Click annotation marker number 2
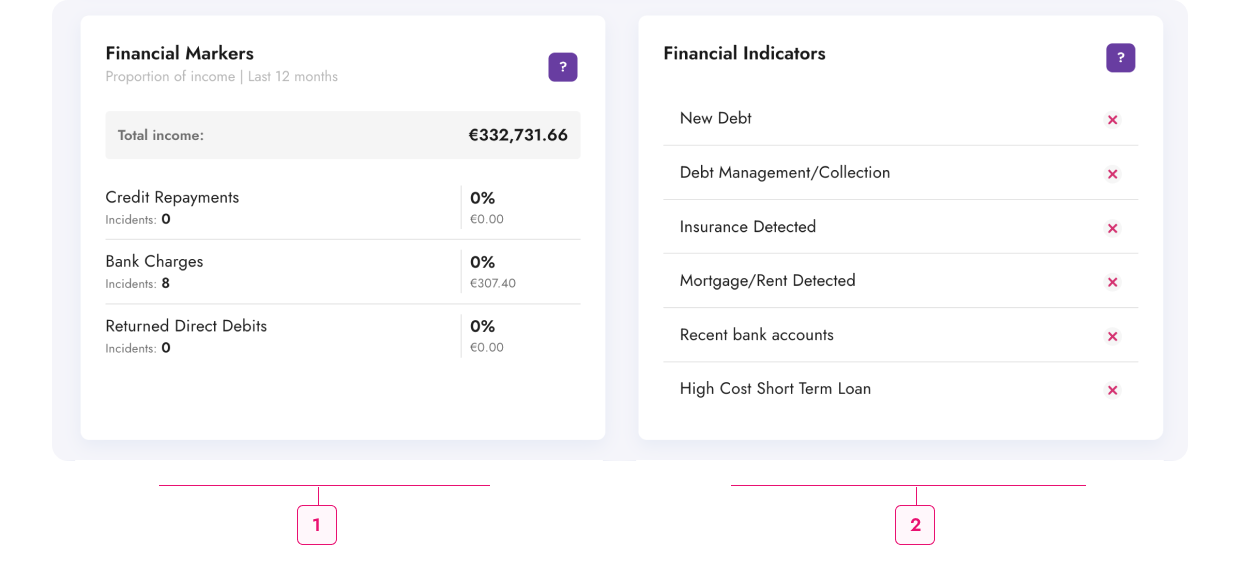Screen dimensions: 1240x577 tap(915, 525)
